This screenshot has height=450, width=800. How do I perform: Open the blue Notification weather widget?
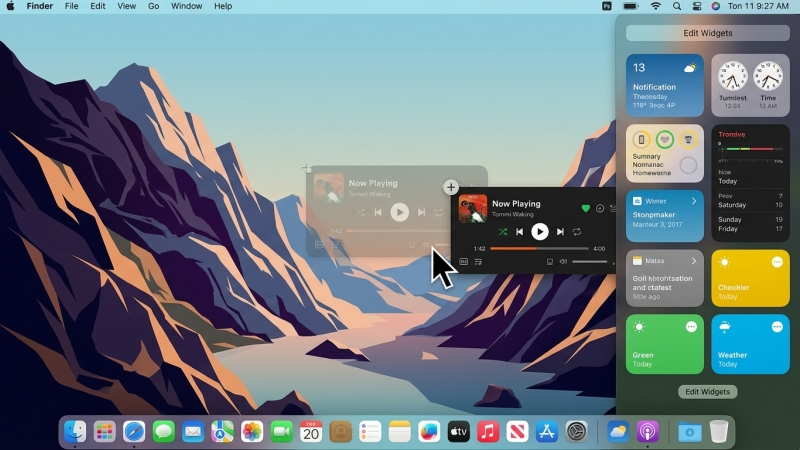tap(665, 85)
